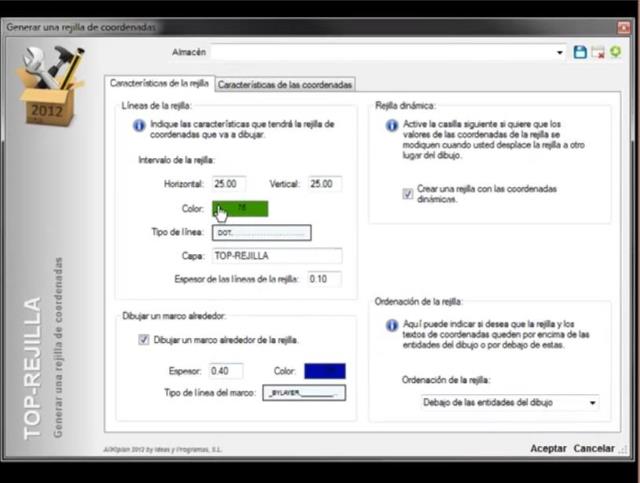Pick the green grid line color swatch

click(x=240, y=209)
